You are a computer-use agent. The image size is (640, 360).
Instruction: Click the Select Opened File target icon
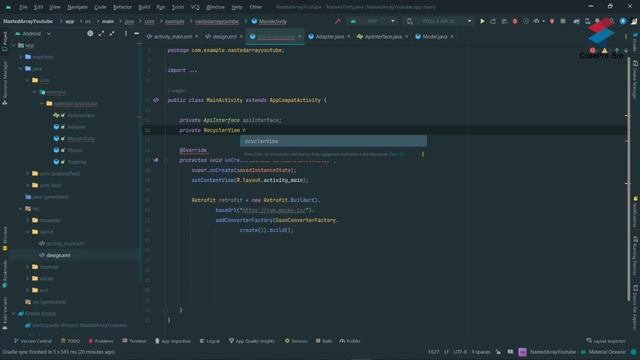90,33
